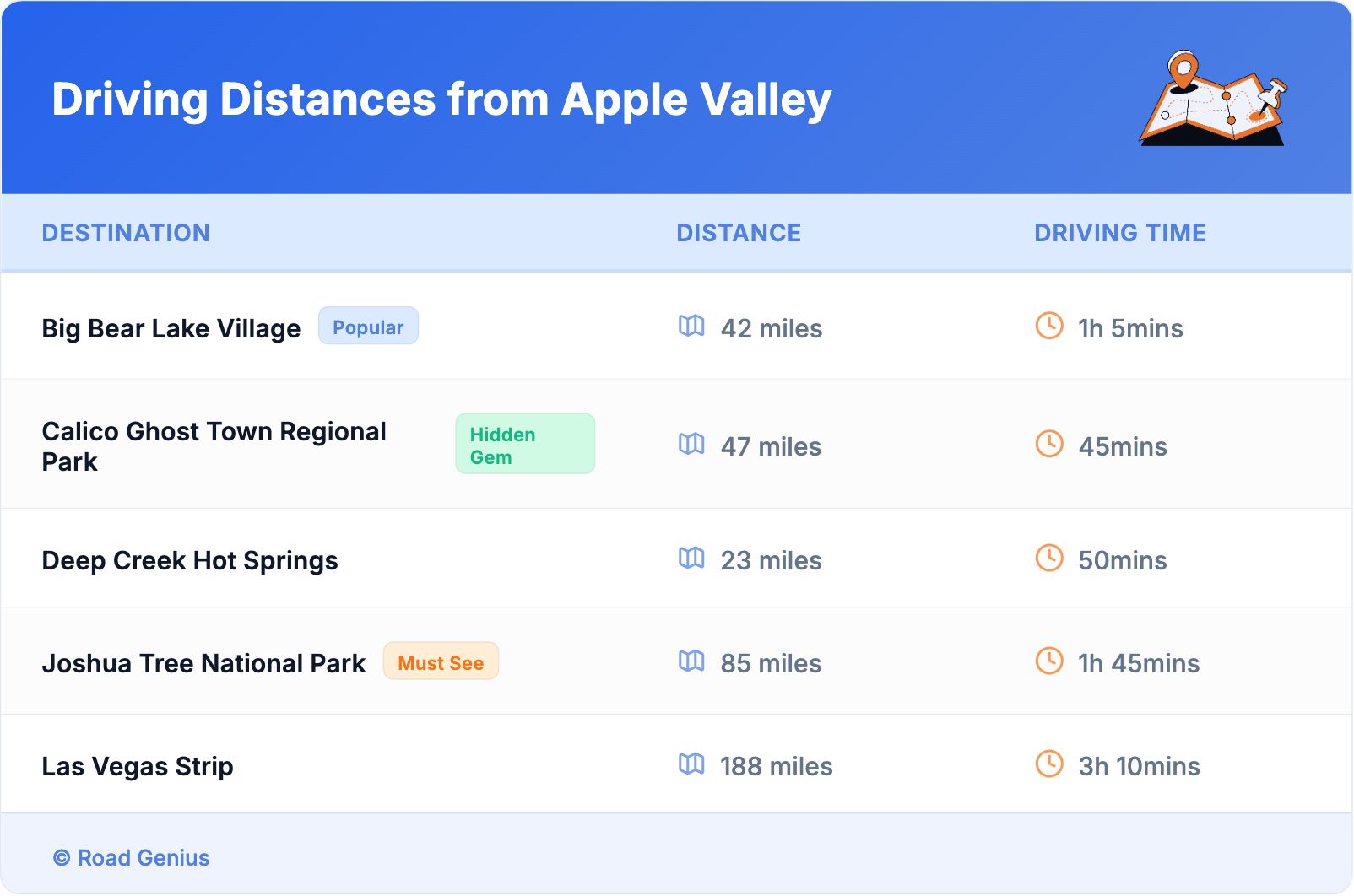Click the map illustration in the header

point(1213,99)
